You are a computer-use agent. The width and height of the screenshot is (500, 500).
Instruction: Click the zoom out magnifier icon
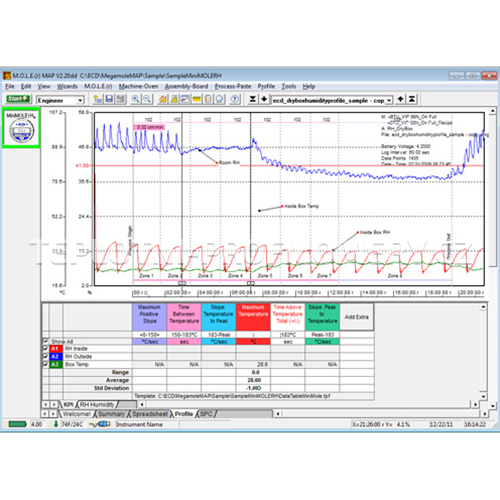(x=147, y=99)
